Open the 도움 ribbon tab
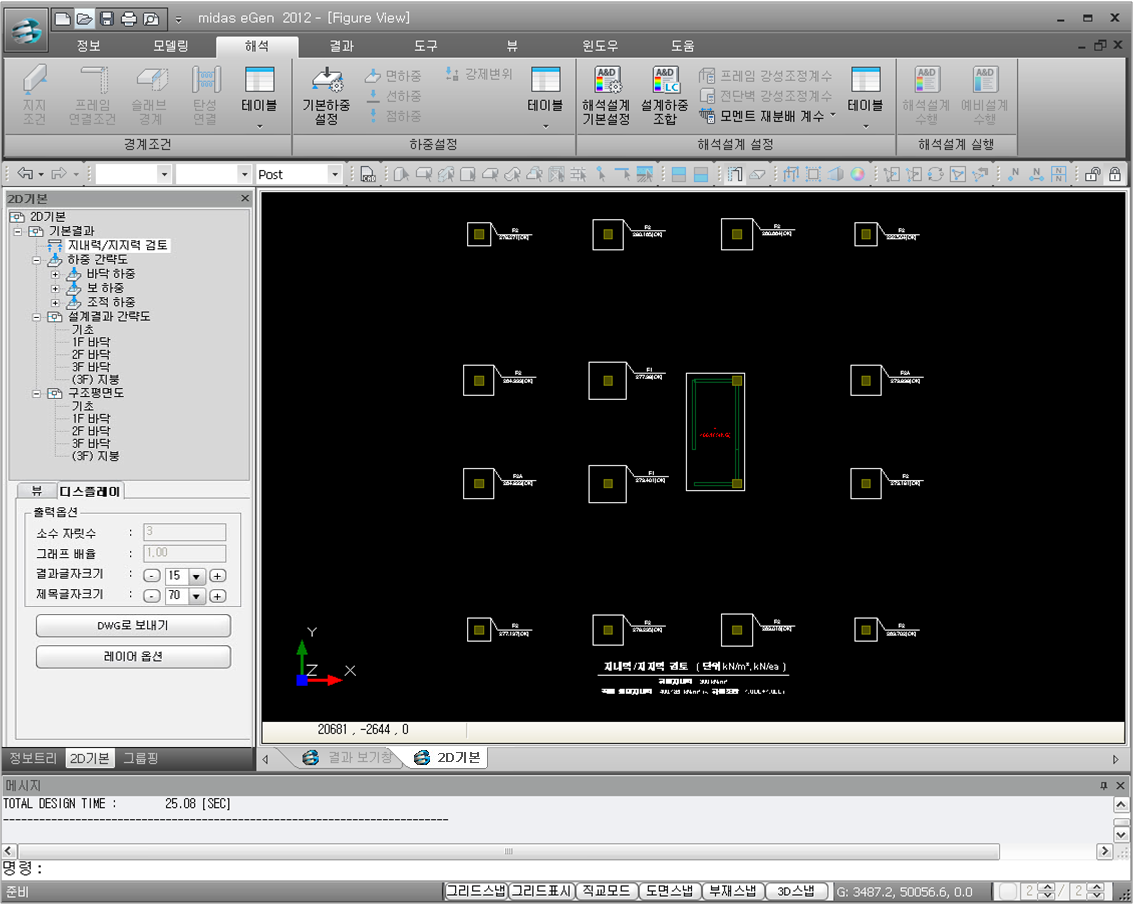 click(x=682, y=46)
